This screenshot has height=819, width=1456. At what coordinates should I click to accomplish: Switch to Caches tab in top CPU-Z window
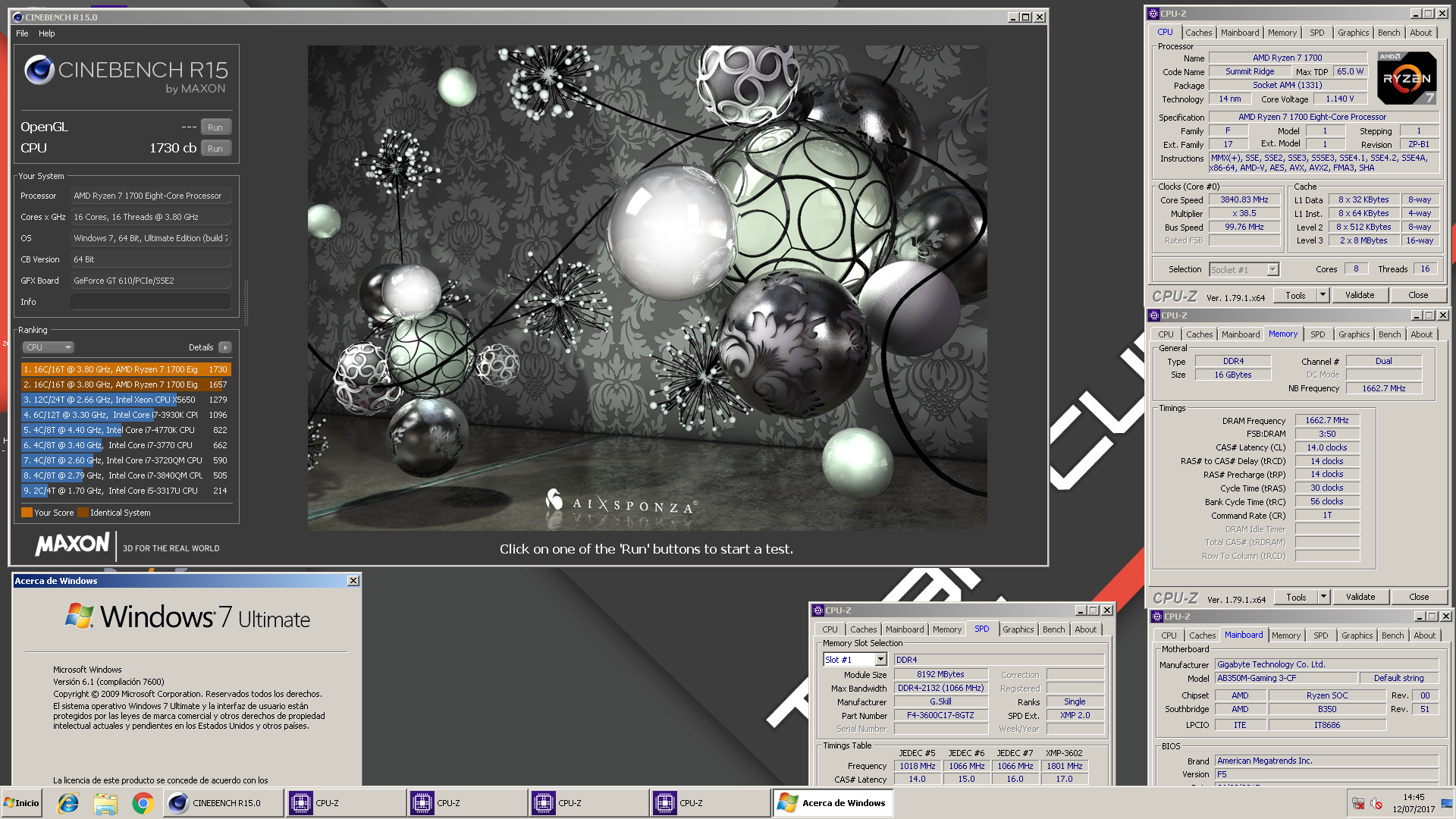1198,33
